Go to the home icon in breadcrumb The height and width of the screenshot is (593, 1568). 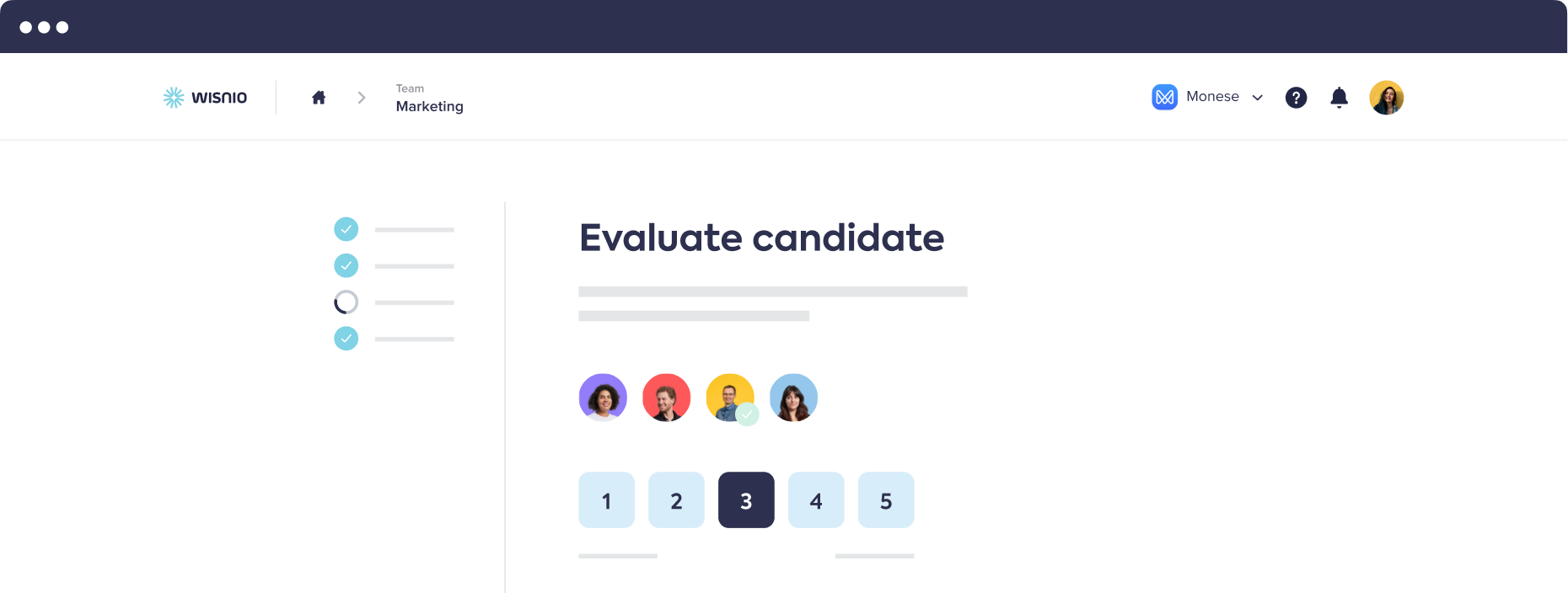point(319,98)
